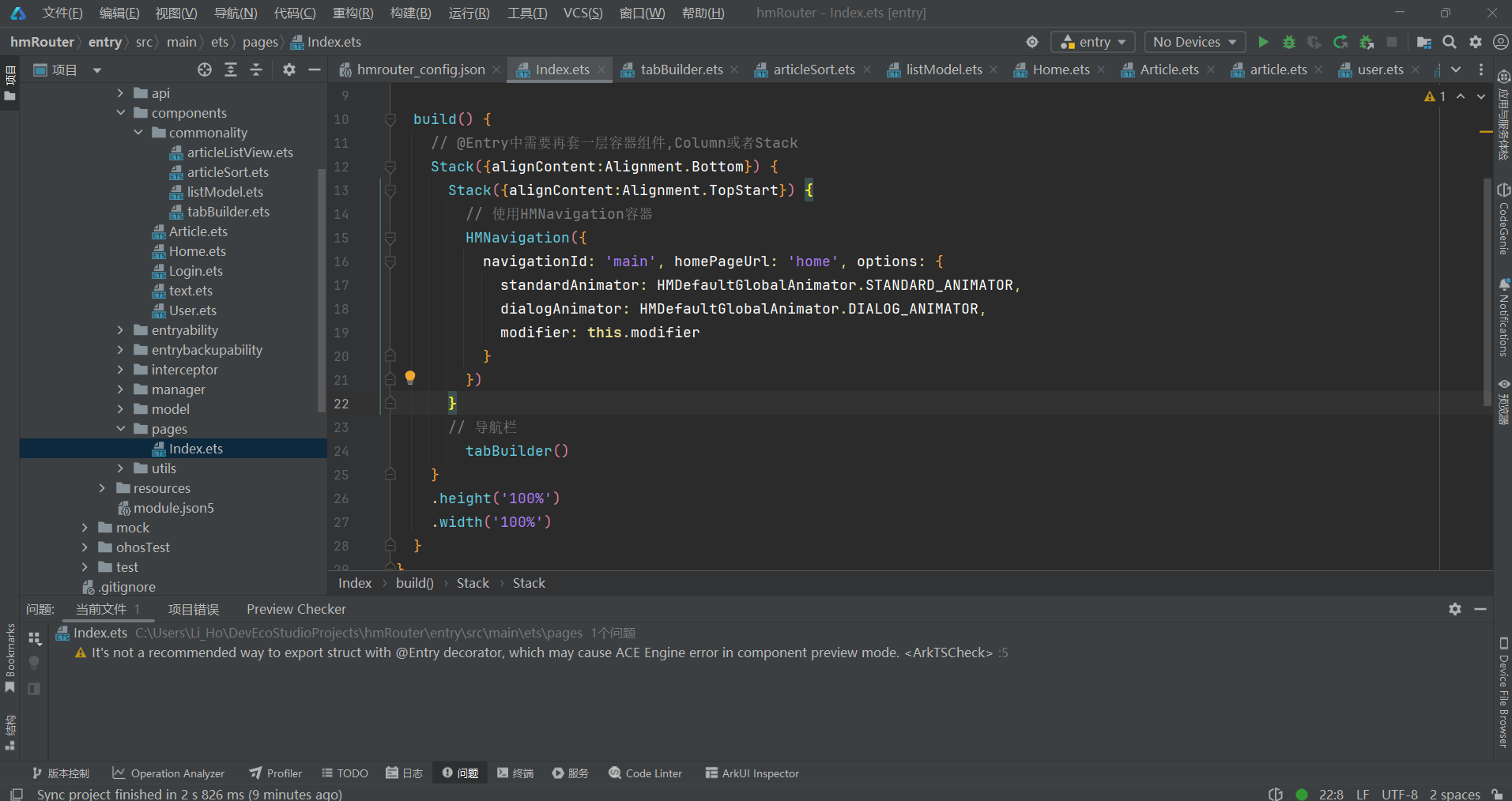Expand the interceptor folder
Viewport: 1512px width, 801px height.
point(120,370)
